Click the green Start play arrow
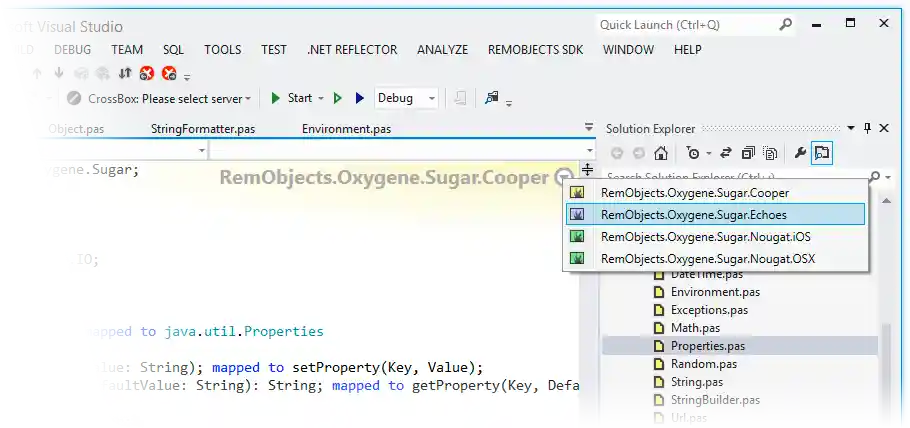 coord(275,98)
